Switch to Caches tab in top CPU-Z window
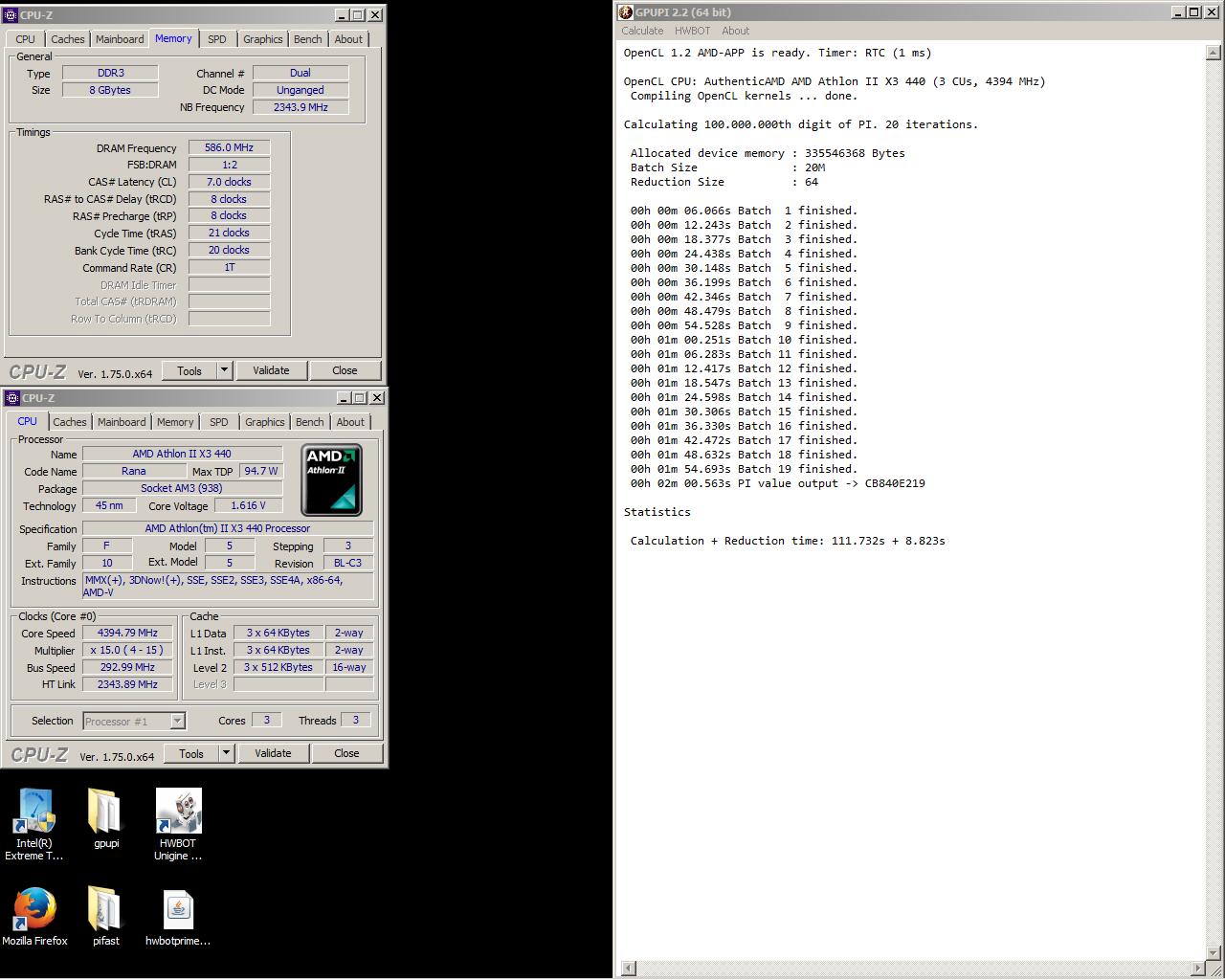 (67, 39)
